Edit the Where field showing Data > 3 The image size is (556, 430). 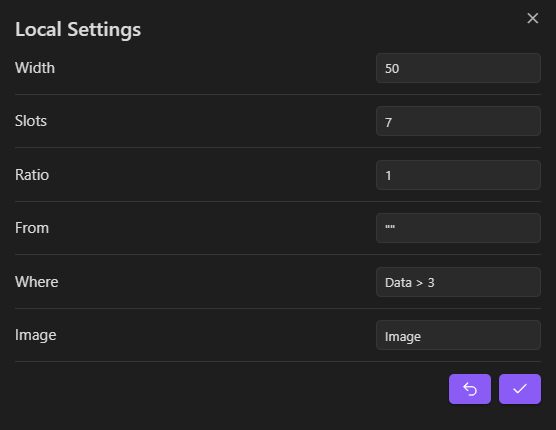click(458, 282)
